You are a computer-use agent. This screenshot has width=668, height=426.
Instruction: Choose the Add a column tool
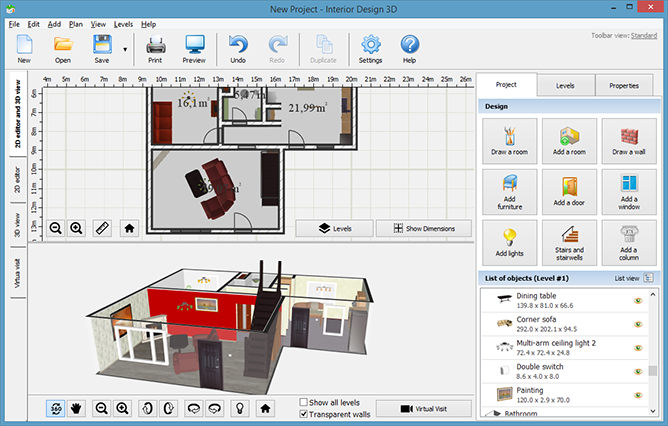click(x=629, y=243)
